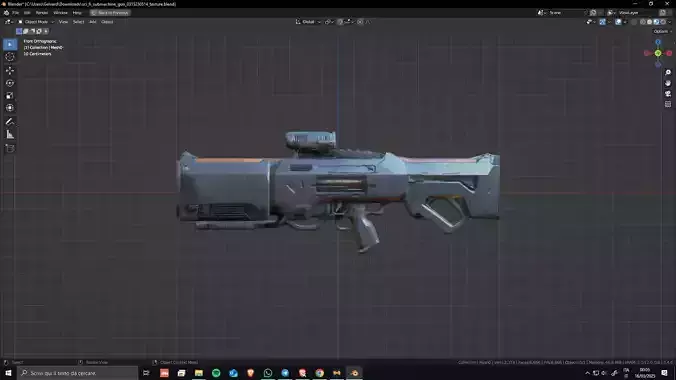Open the Render menu
The height and width of the screenshot is (380, 676).
41,13
